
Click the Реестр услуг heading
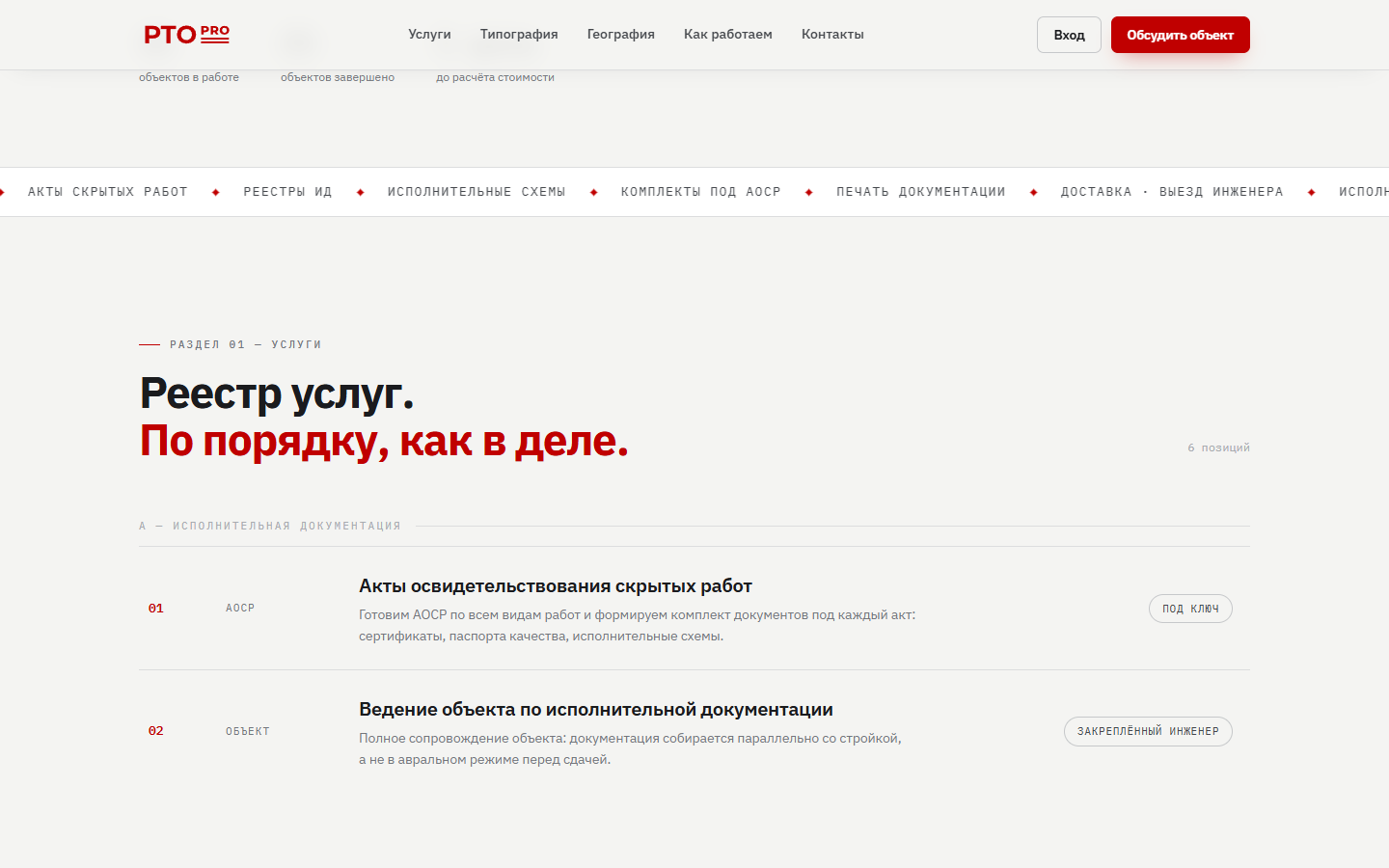[277, 393]
